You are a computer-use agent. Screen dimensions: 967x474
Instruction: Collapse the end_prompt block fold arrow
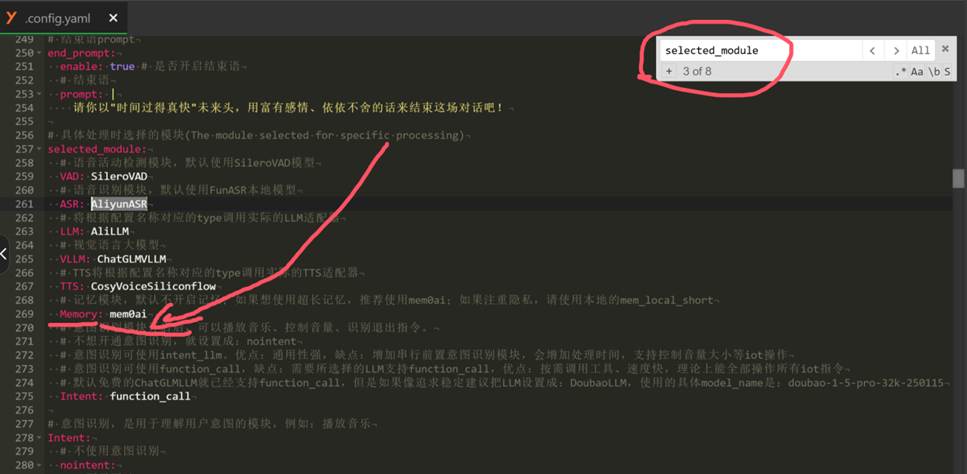(x=39, y=53)
